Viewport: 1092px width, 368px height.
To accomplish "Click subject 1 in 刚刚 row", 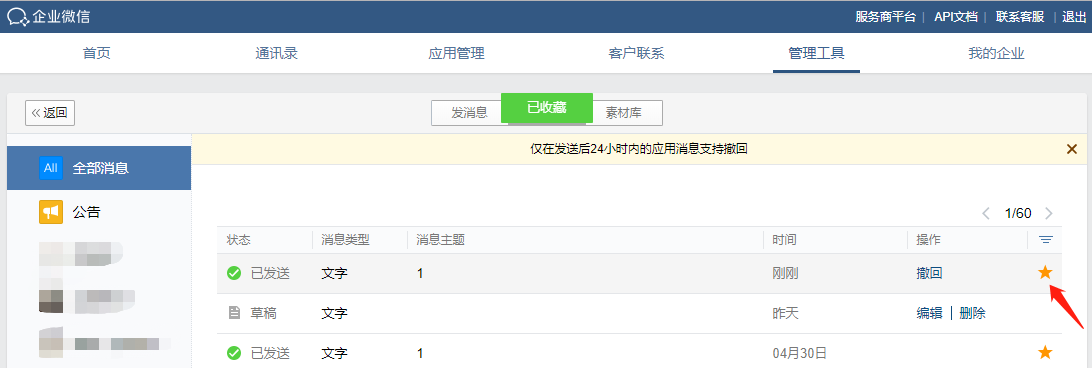I will click(x=420, y=273).
